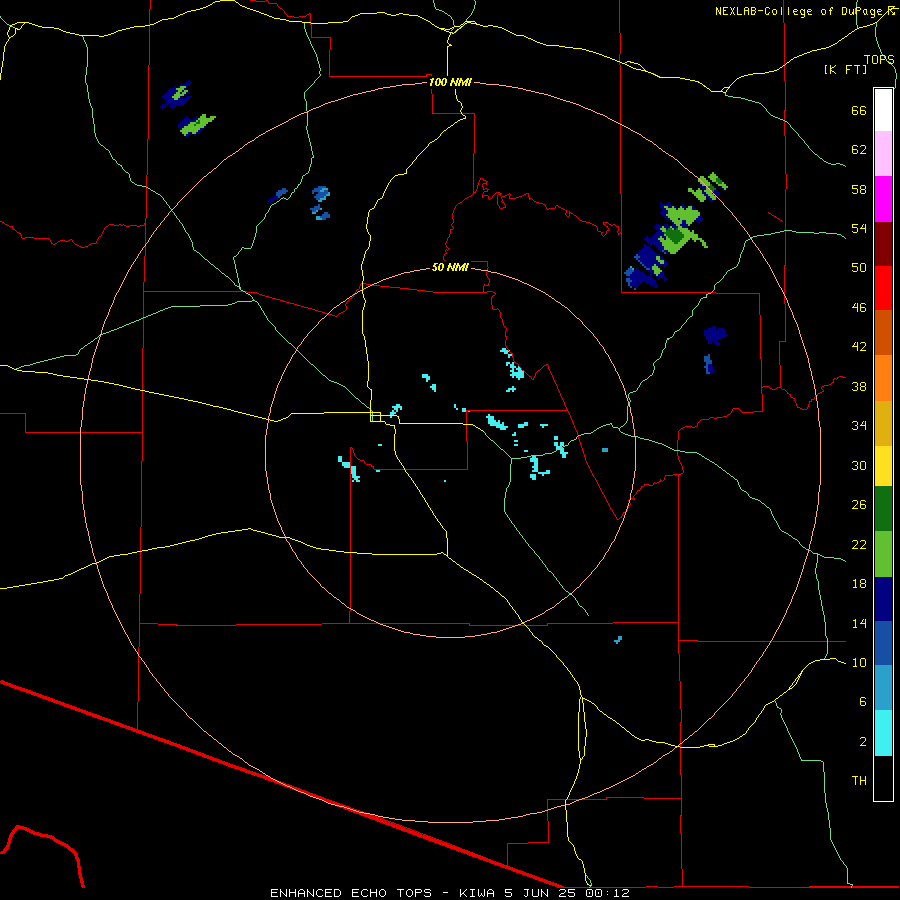Image resolution: width=900 pixels, height=900 pixels.
Task: Click the legend value 14
Action: tap(859, 623)
